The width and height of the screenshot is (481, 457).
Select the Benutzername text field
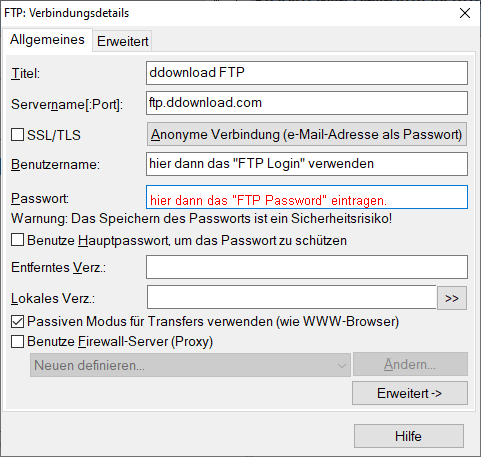coord(307,164)
